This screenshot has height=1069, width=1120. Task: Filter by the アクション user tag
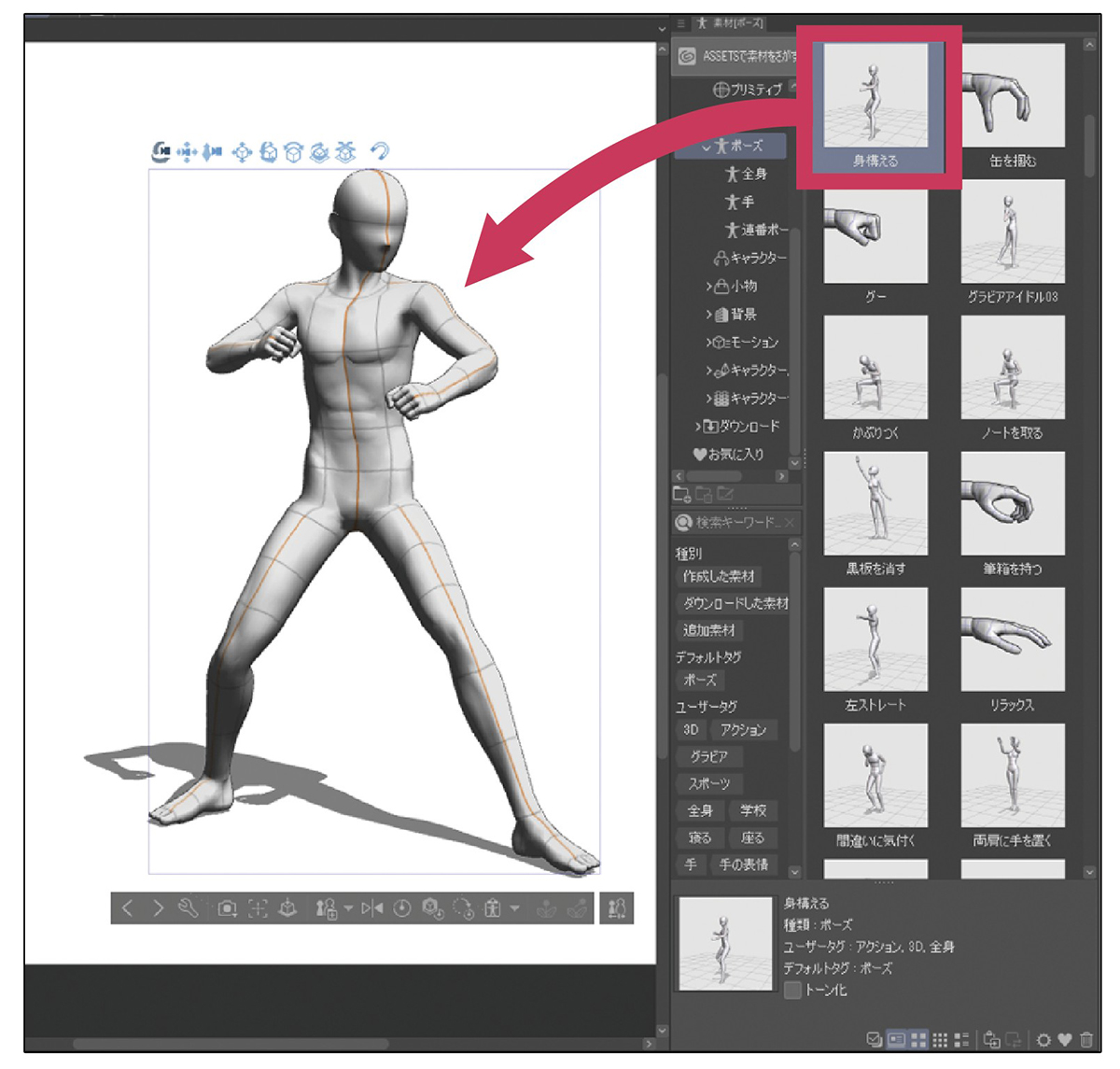(743, 730)
